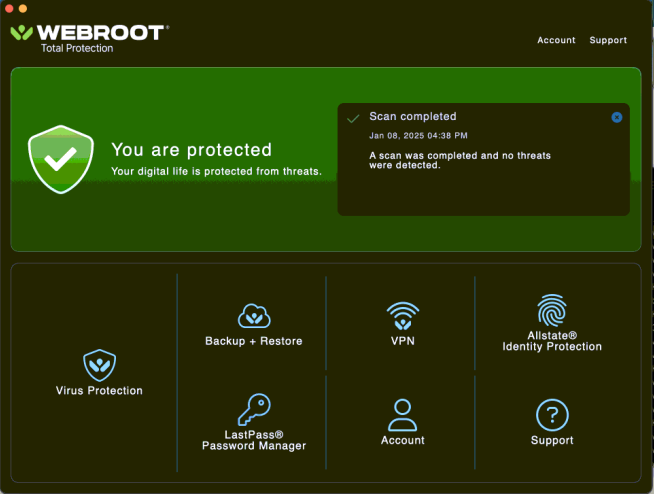Screen dimensions: 654x494
Task: Click the Allstate Identity Protection label
Action: point(552,341)
